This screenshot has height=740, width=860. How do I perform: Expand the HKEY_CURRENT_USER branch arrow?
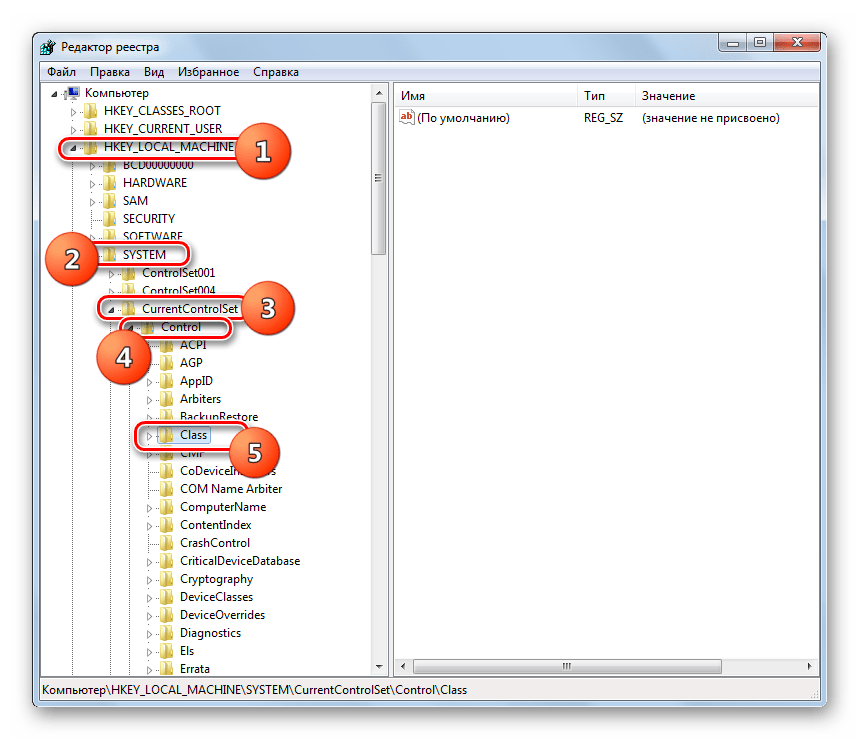pos(73,129)
